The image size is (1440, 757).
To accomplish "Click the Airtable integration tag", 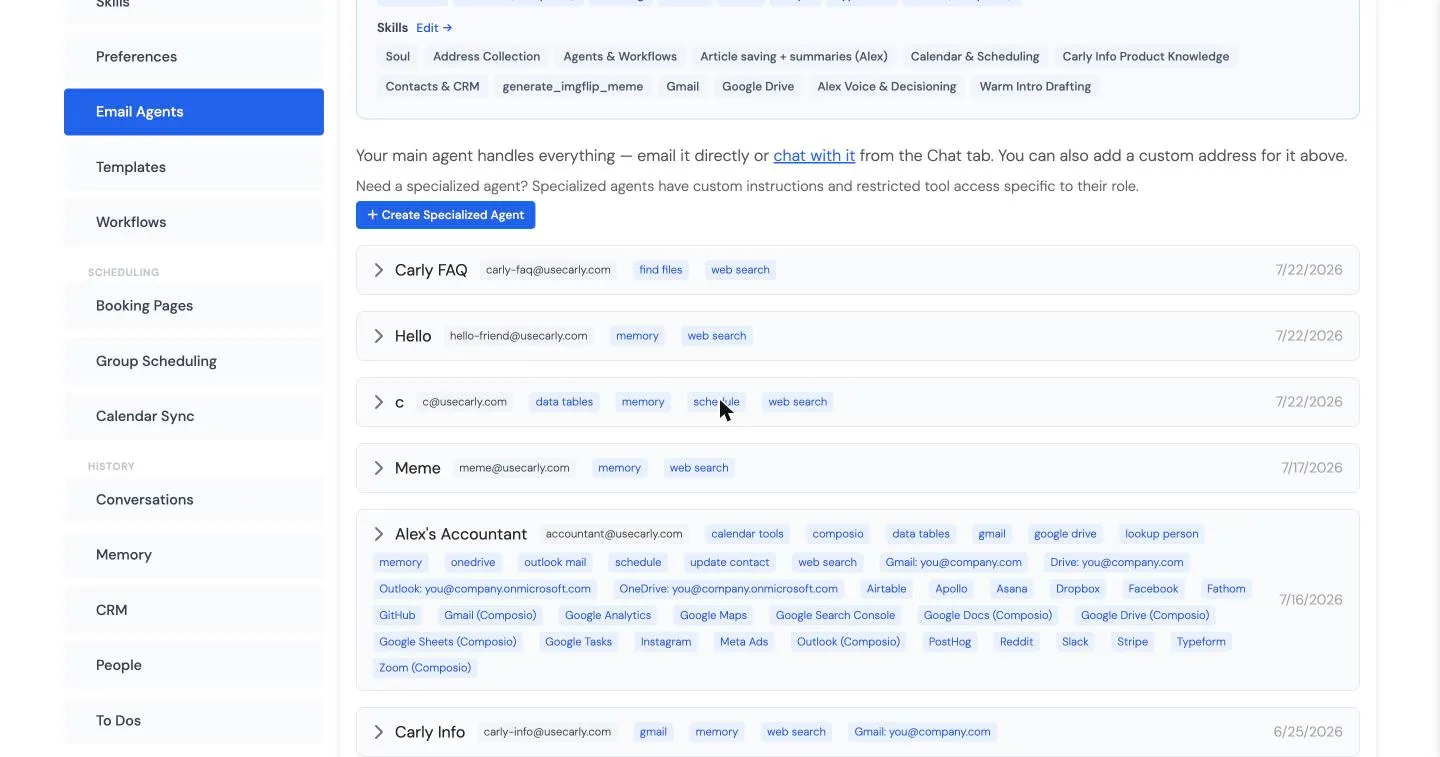I will (886, 589).
